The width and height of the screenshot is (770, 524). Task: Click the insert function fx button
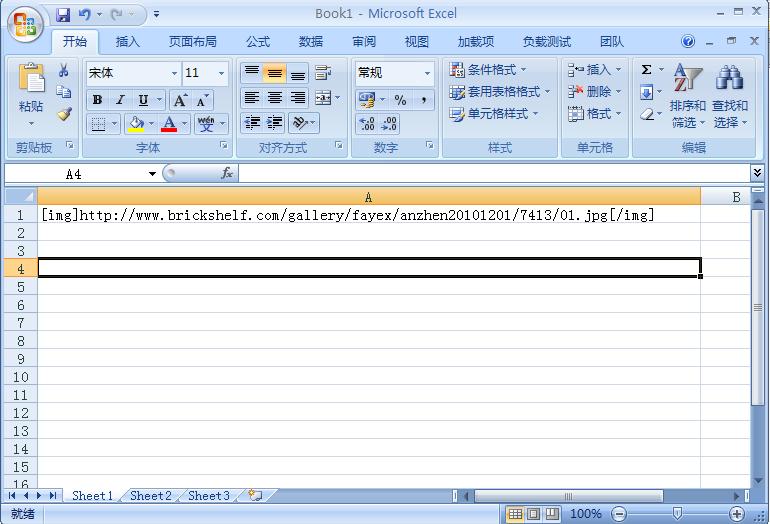[227, 173]
